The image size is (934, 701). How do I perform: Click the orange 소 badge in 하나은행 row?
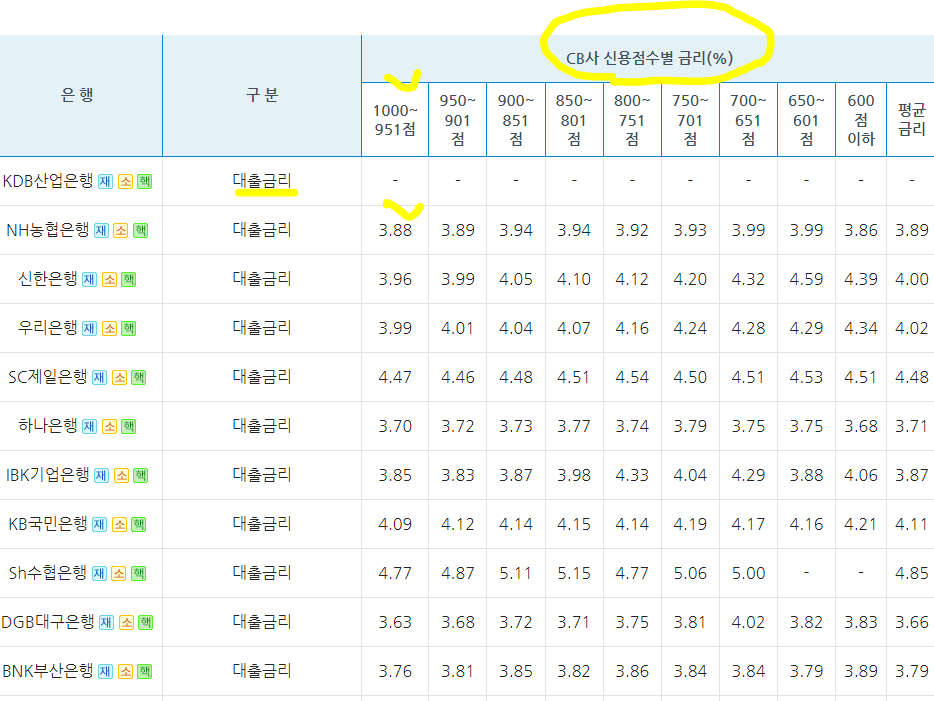click(x=109, y=426)
